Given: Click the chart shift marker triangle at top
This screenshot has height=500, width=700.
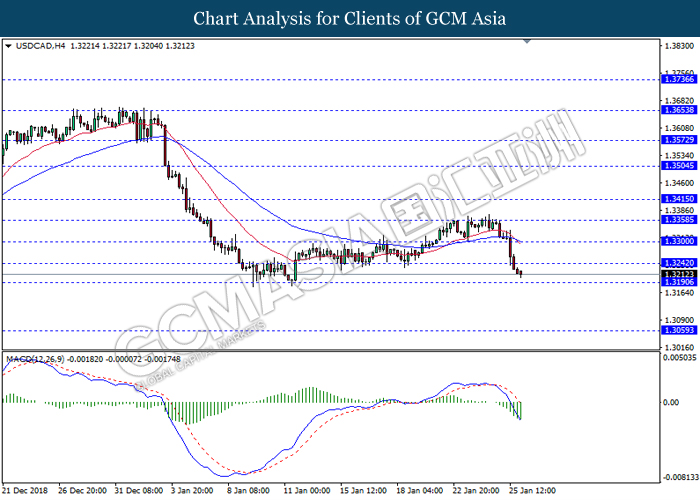Looking at the screenshot, I should click(527, 41).
